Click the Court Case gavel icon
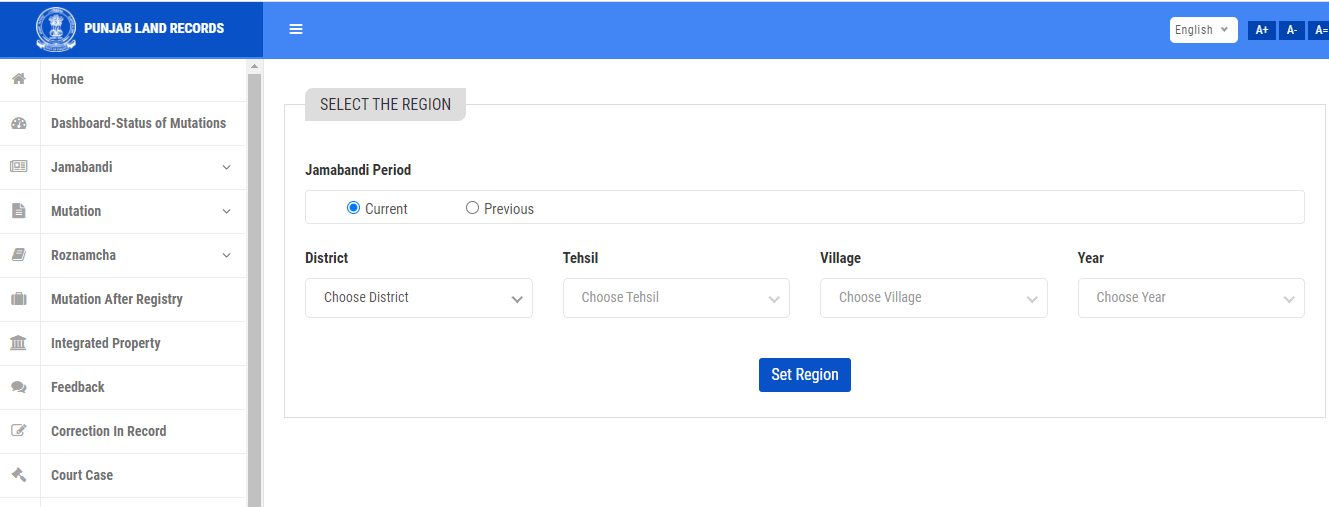This screenshot has height=507, width=1329. [19, 475]
